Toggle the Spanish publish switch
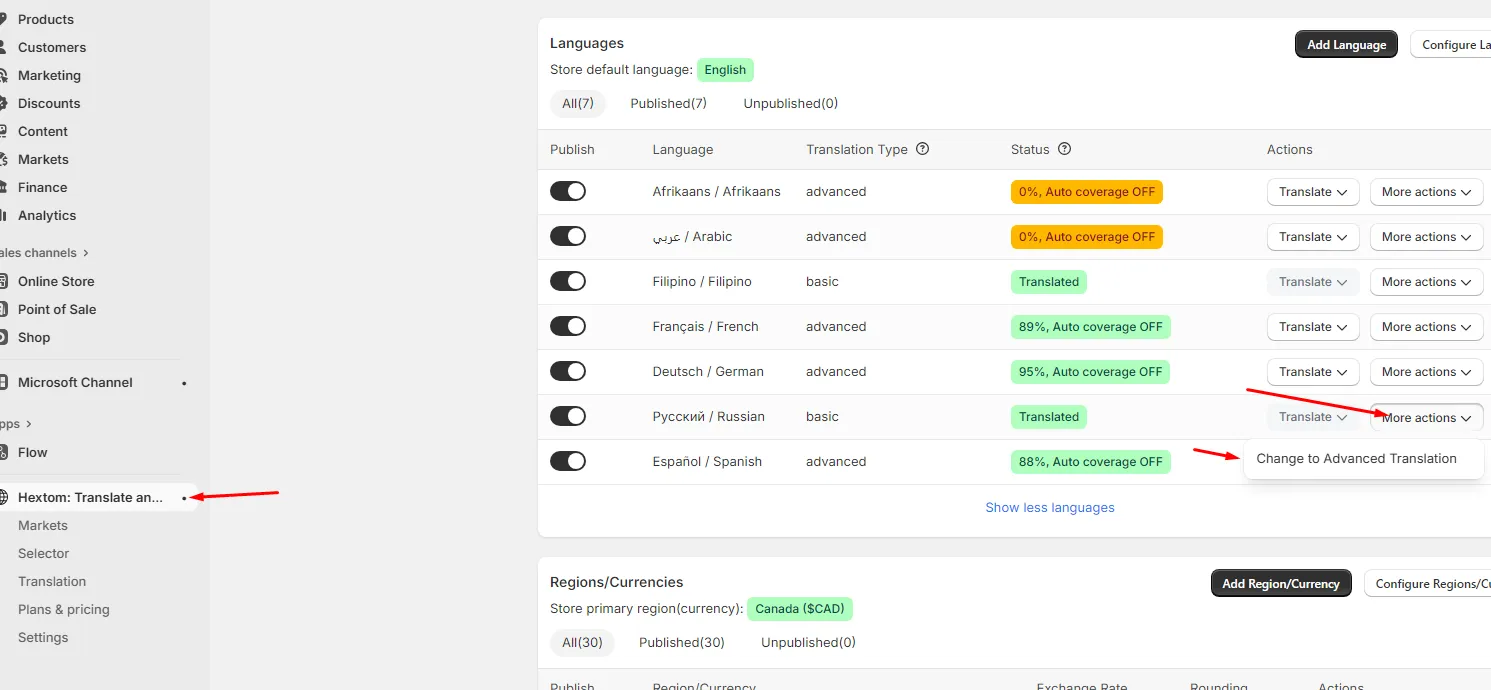This screenshot has height=690, width=1491. coord(568,461)
